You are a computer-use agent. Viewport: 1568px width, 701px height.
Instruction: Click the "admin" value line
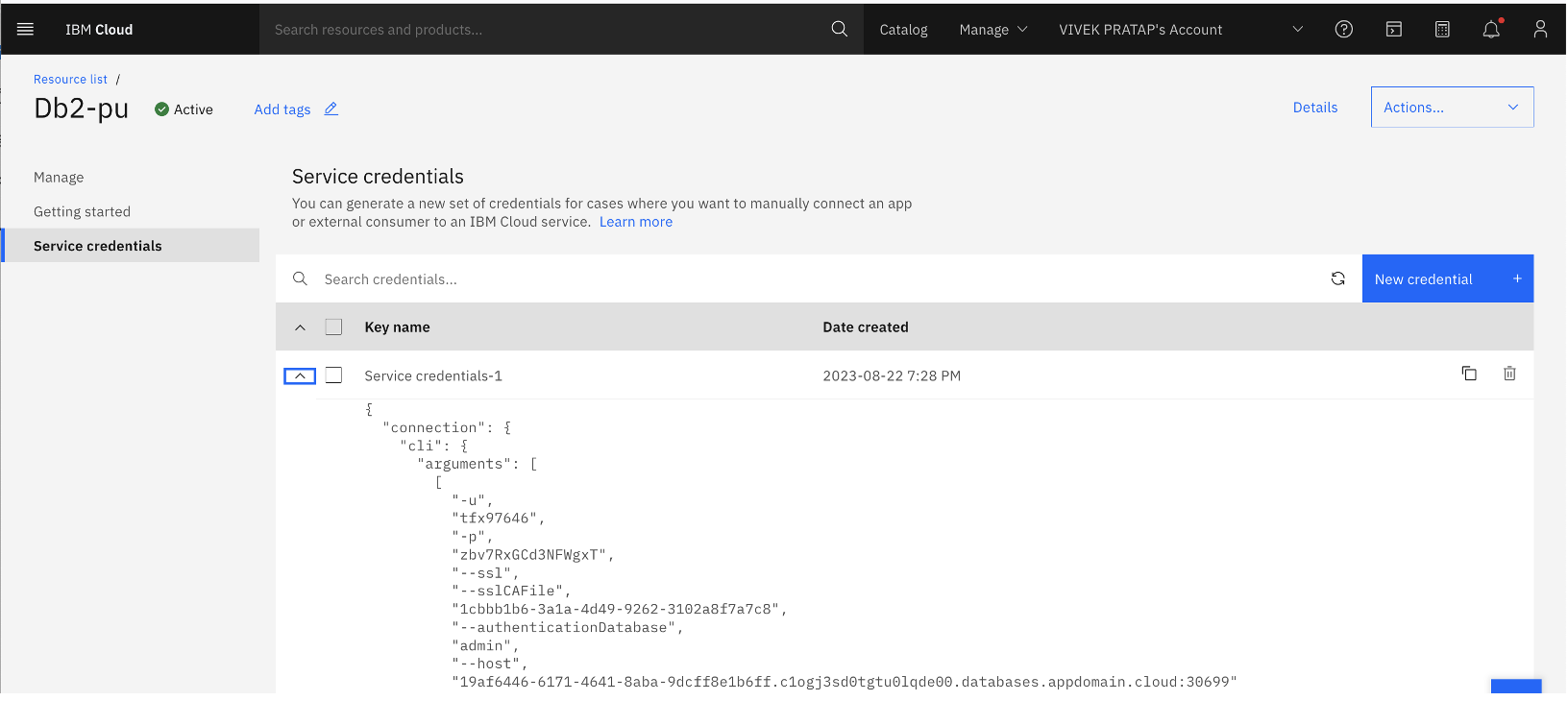[x=485, y=646]
